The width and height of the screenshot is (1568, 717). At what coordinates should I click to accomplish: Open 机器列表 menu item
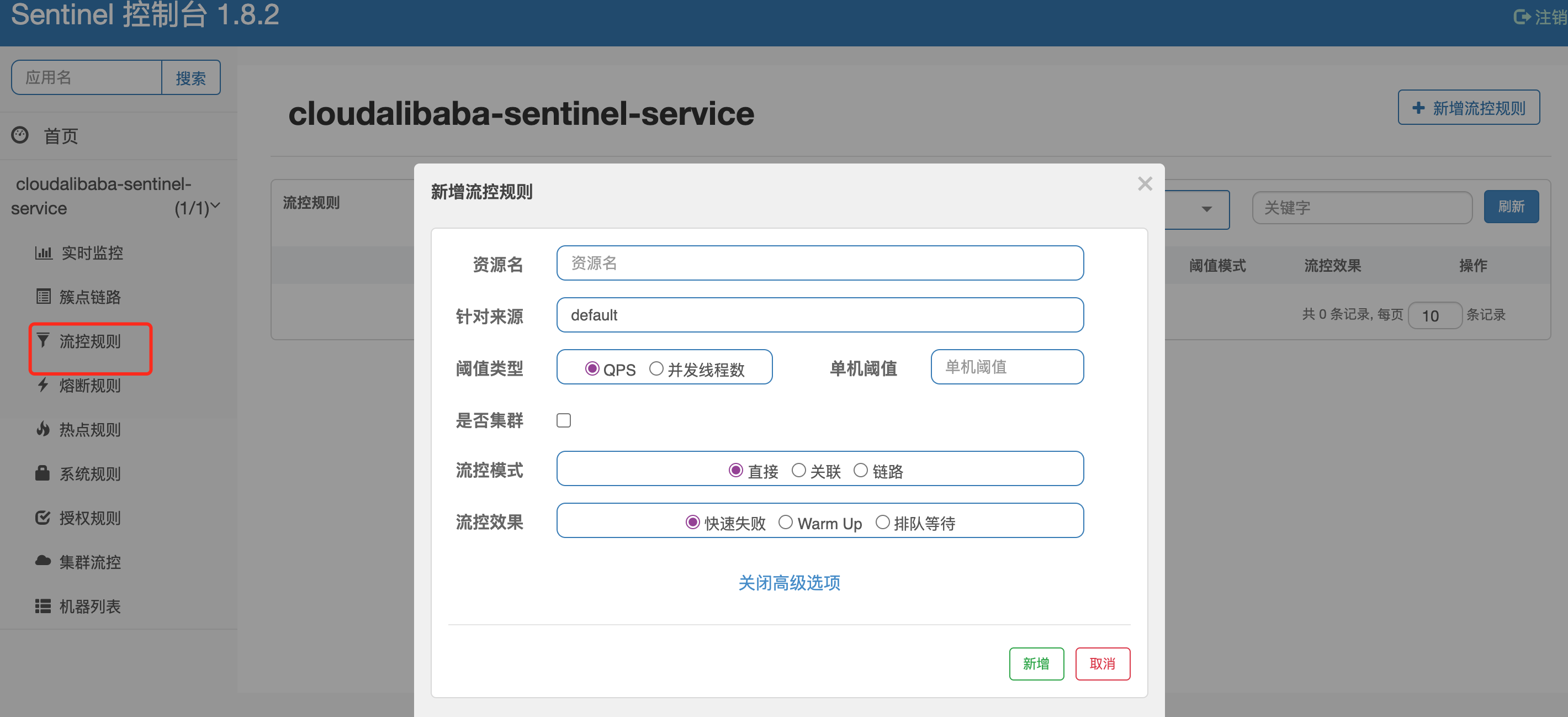pyautogui.click(x=89, y=606)
